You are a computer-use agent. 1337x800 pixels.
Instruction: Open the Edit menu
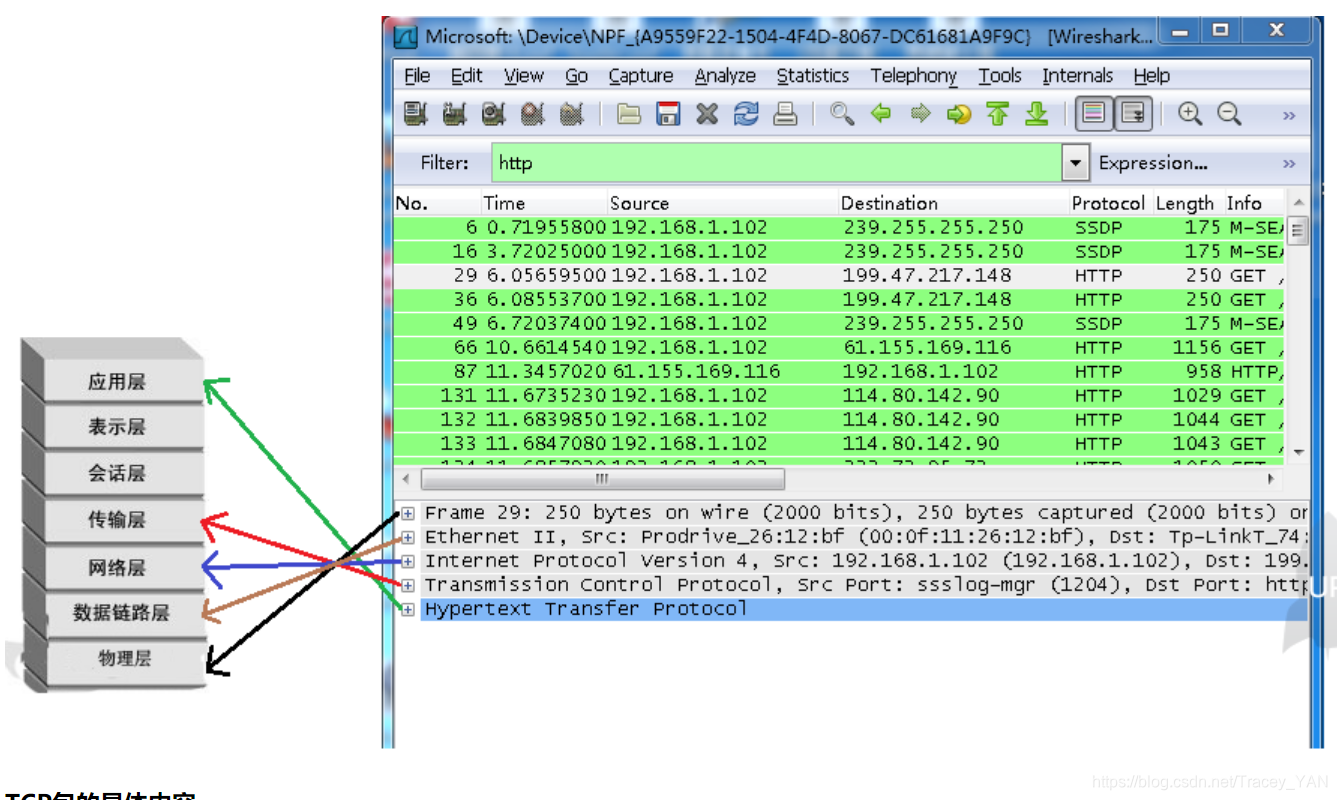point(466,76)
